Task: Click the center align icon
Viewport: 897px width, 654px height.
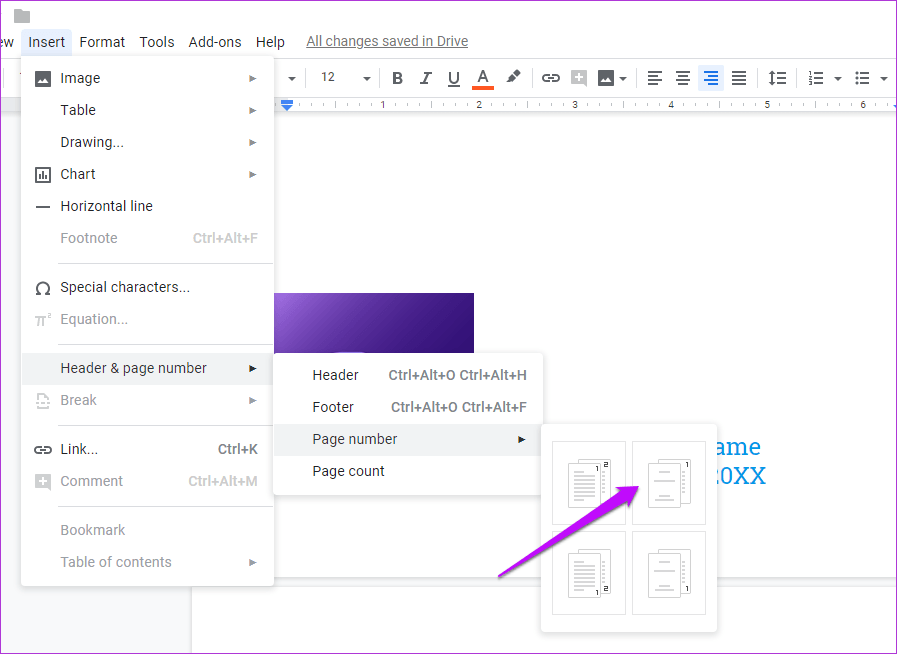Action: (683, 78)
